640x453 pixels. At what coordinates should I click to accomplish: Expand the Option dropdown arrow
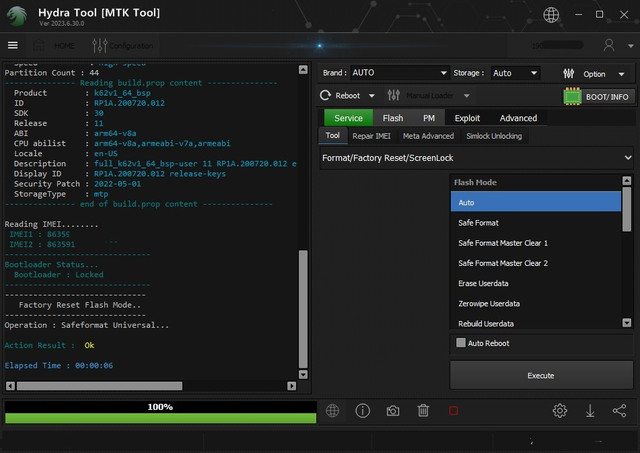pyautogui.click(x=622, y=74)
